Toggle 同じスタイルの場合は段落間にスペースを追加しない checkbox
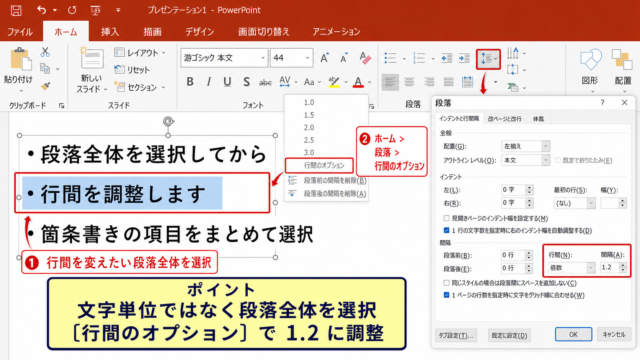Screen dimensions: 640x360 tap(447, 282)
